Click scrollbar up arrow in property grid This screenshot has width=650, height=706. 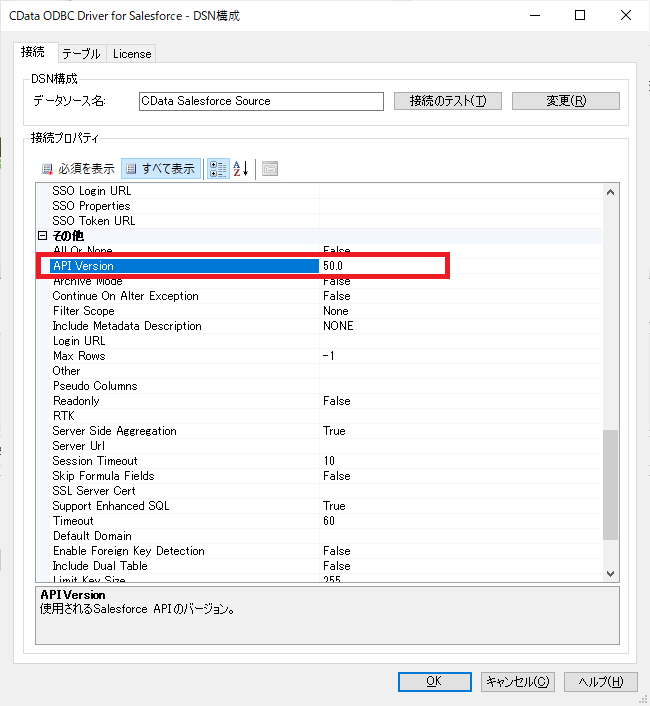[x=610, y=192]
